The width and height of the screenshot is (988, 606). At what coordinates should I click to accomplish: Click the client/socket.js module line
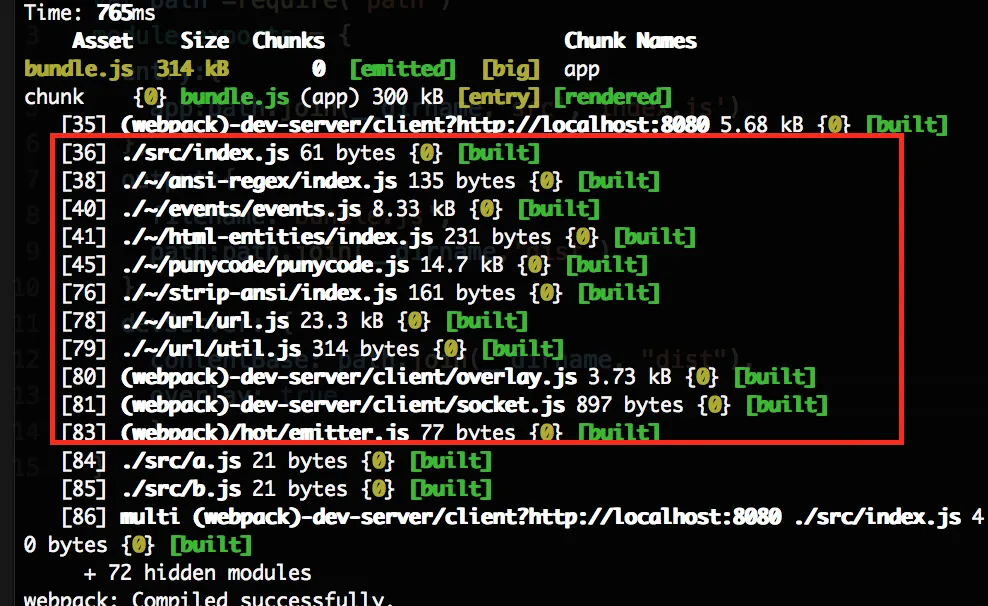pyautogui.click(x=444, y=404)
